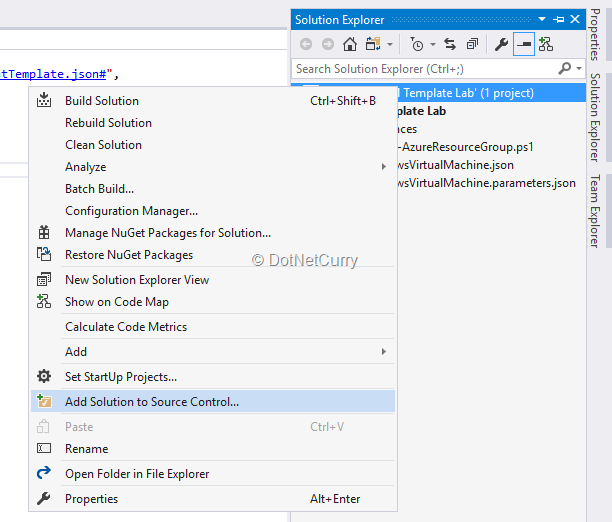Click the Properties wrench icon in context menu
Viewport: 612px width, 522px height.
44,499
